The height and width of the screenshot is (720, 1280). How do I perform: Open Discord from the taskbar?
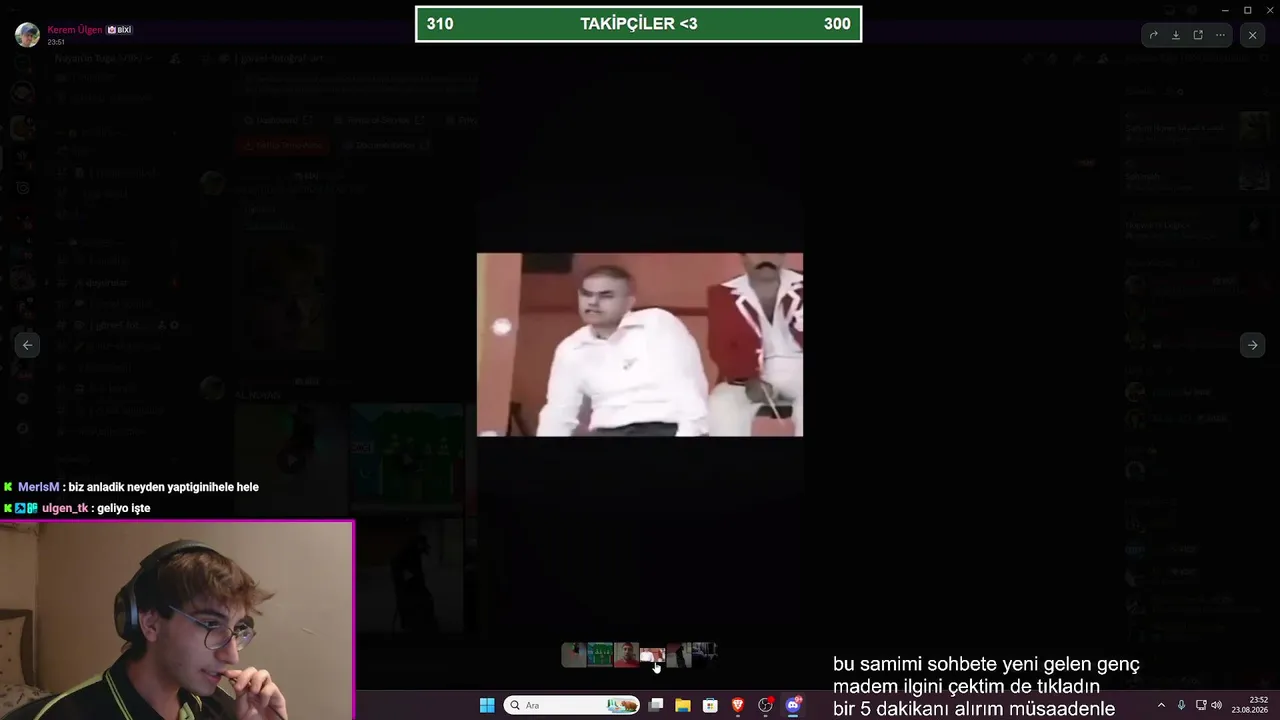click(x=794, y=705)
